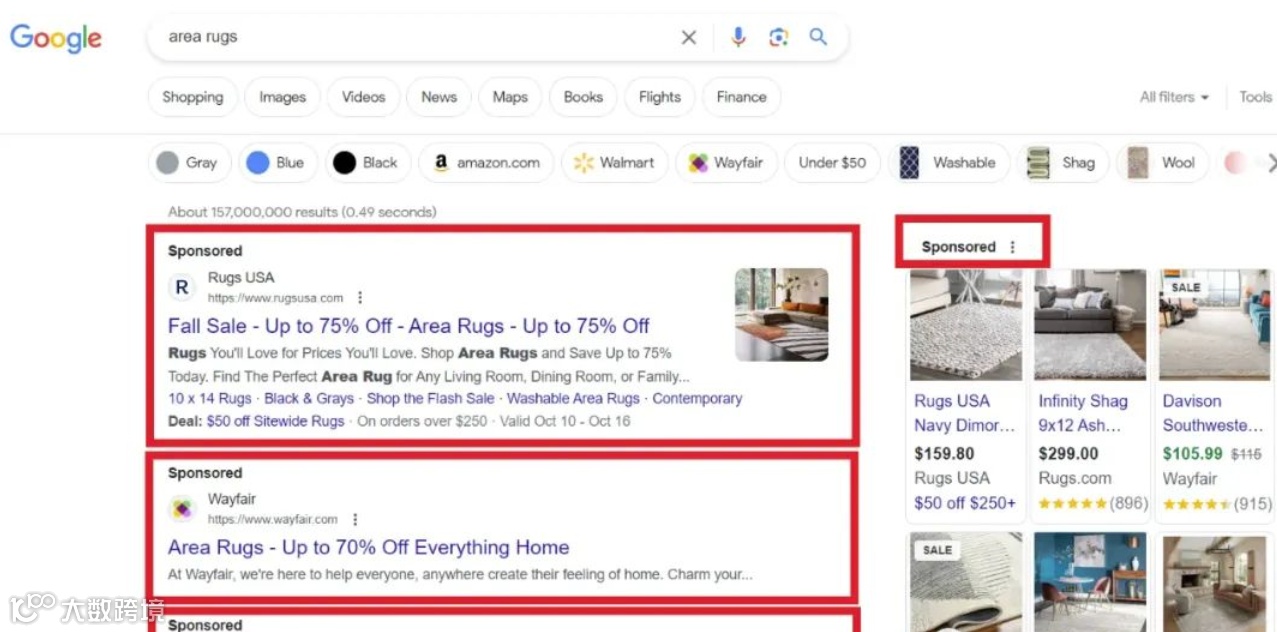Open the Davison Southwestern product title
Screen dimensions: 1277x632
[x=1213, y=413]
